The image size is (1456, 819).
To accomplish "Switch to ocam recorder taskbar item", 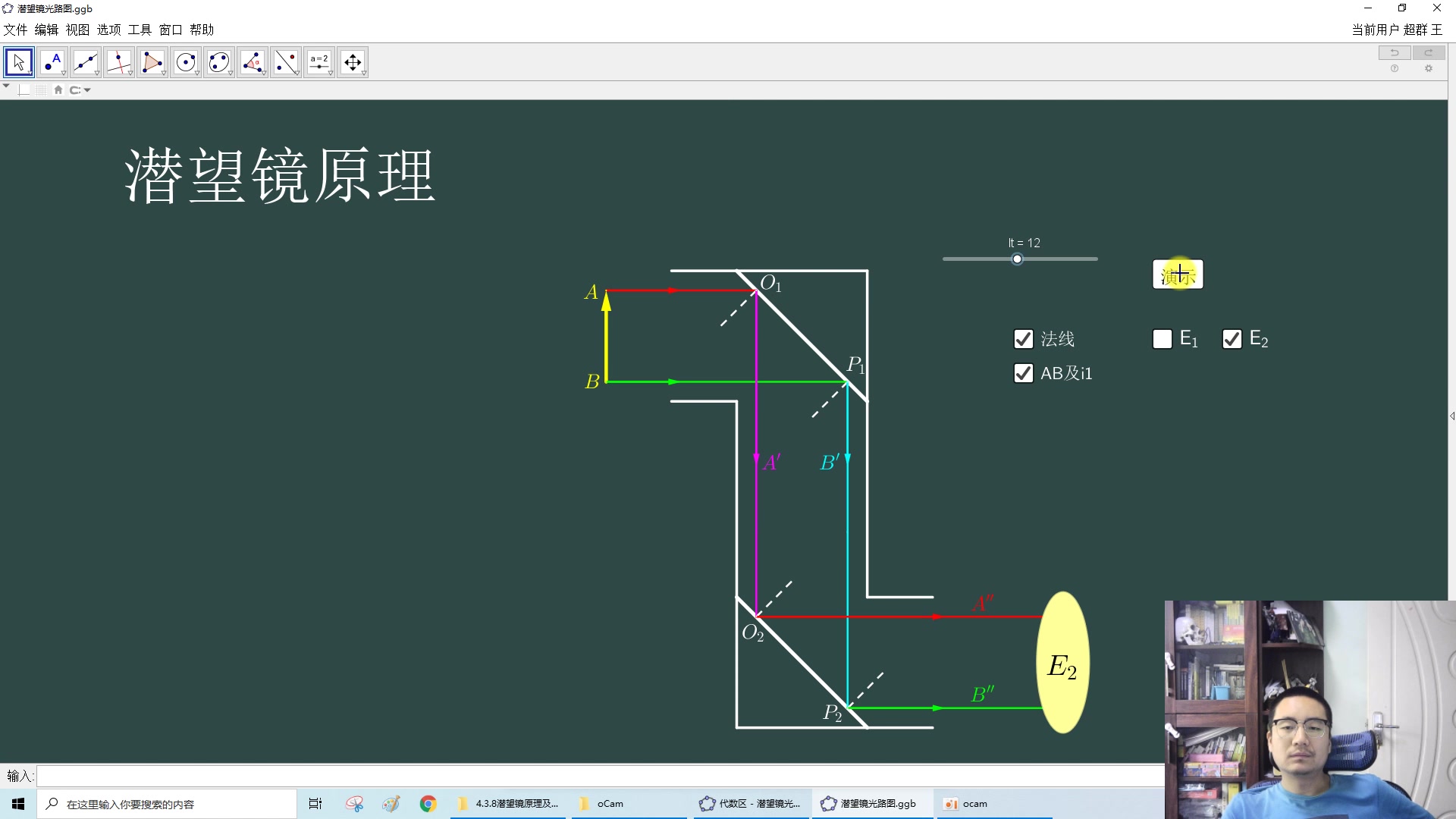I will [993, 804].
